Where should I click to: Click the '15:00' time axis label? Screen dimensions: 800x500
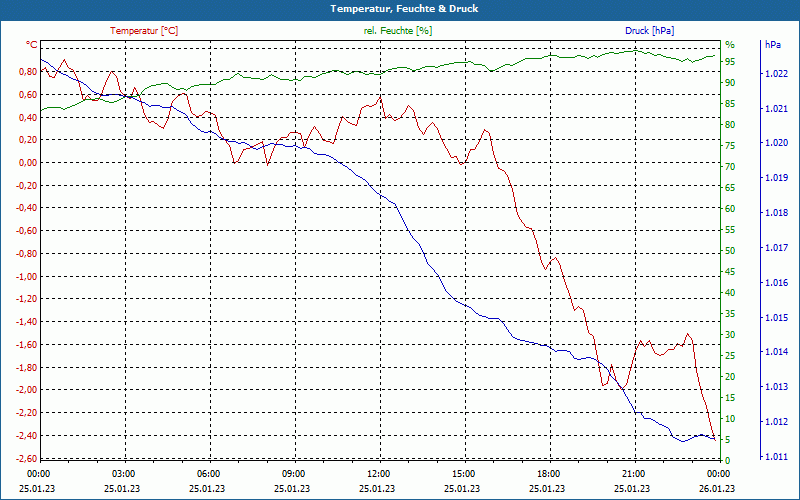click(x=462, y=473)
